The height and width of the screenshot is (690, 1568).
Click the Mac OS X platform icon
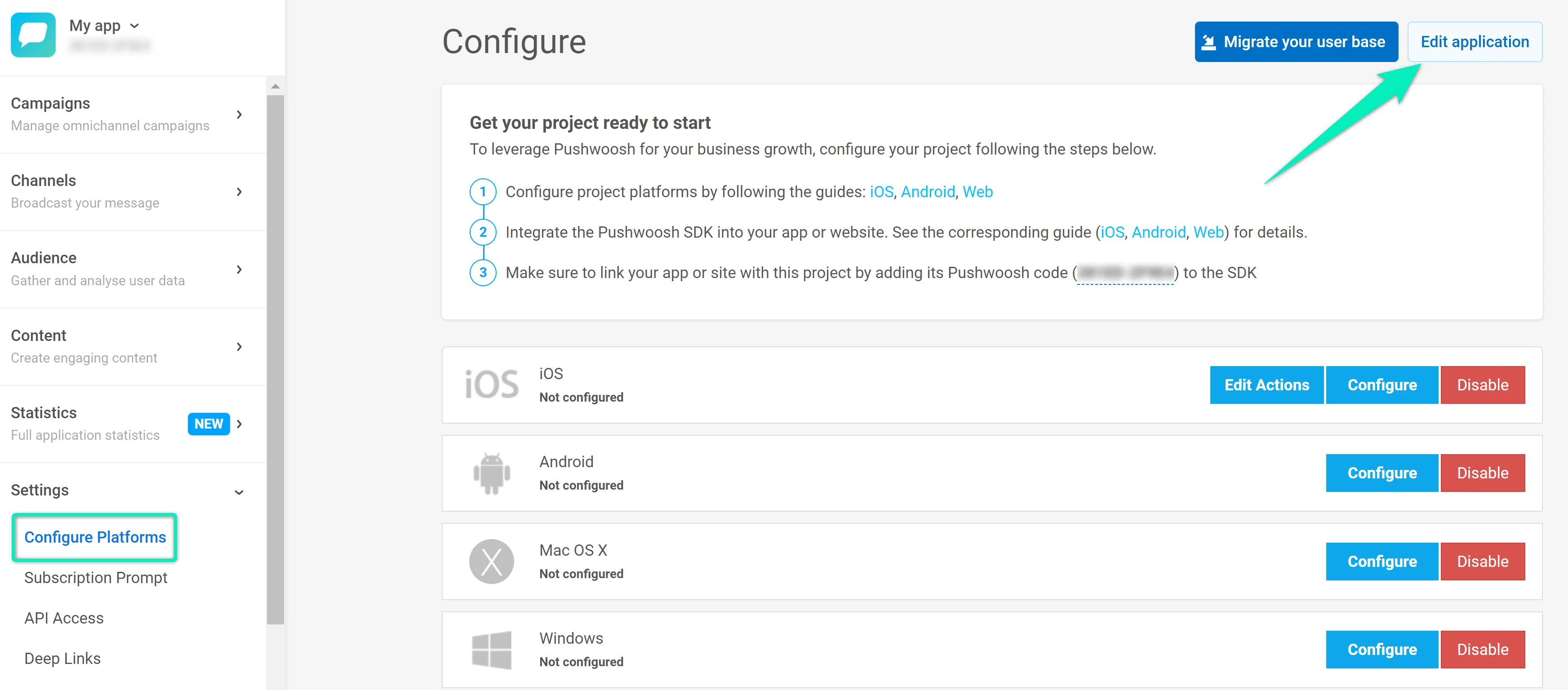[x=492, y=561]
